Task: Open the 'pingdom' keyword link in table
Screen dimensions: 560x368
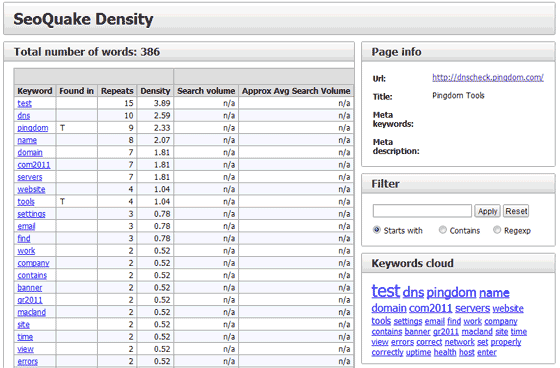Action: [x=33, y=128]
